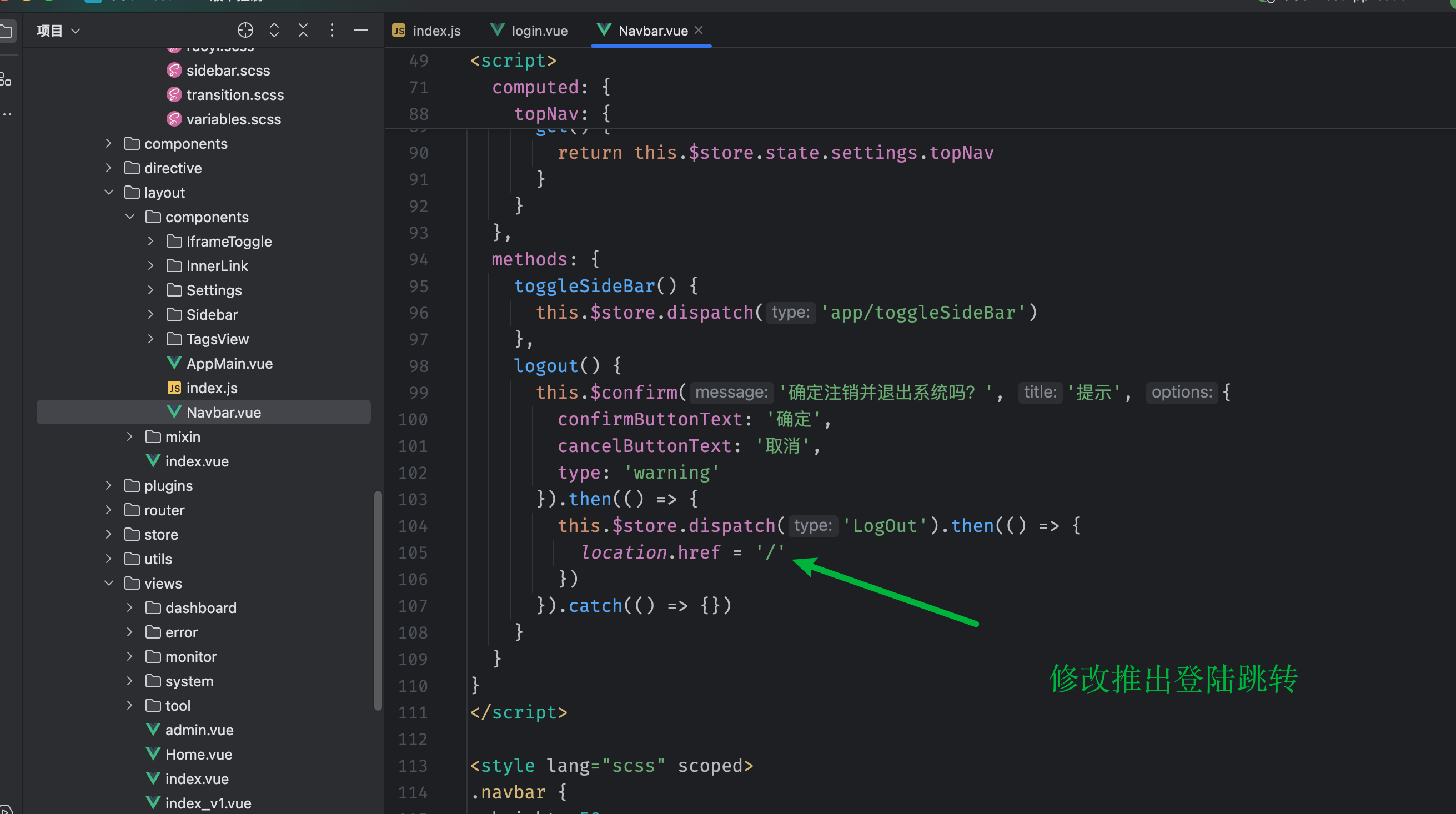The image size is (1456, 814).
Task: Place cursor on location.href line 105
Action: tap(683, 552)
